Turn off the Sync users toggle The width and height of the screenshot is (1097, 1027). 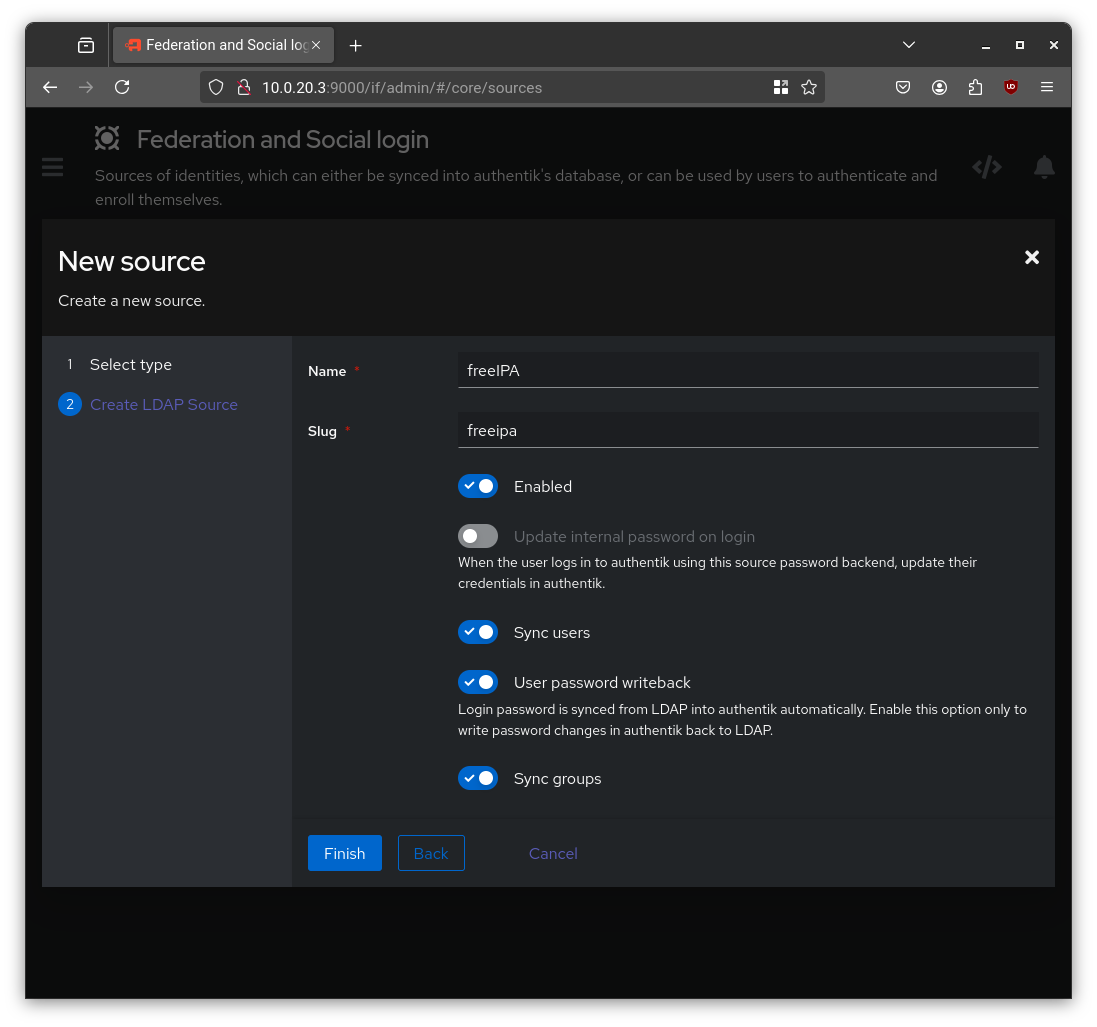click(x=478, y=632)
